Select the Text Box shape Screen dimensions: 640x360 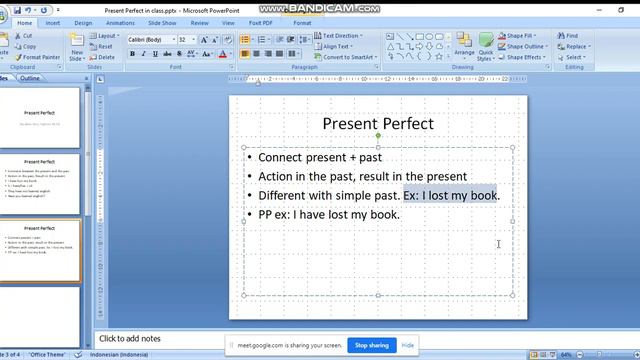coord(390,37)
